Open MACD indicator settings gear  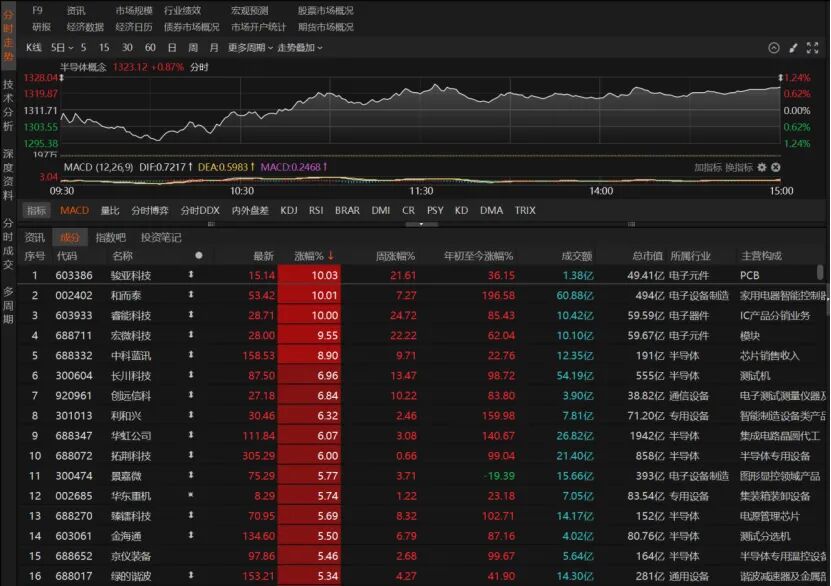click(x=761, y=167)
